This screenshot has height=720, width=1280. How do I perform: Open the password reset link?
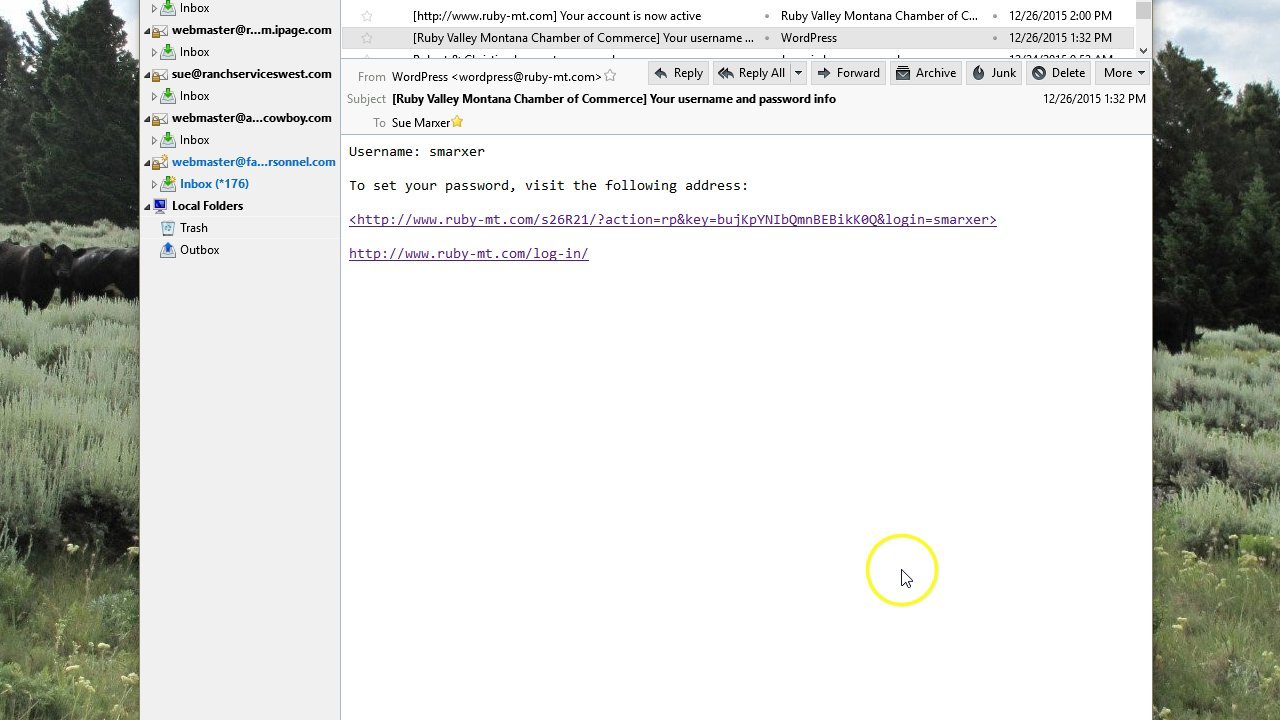pos(672,220)
